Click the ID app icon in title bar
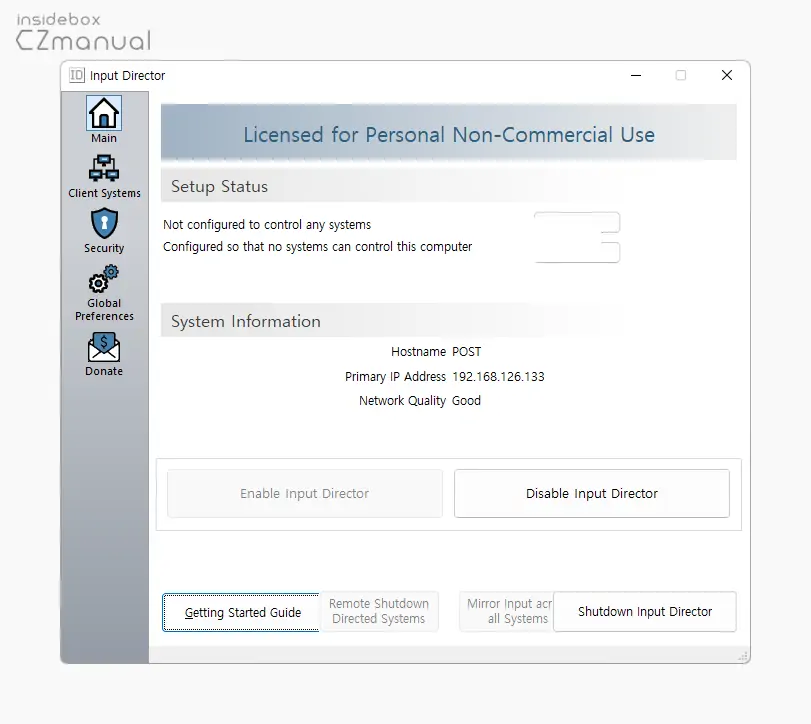 pyautogui.click(x=77, y=75)
